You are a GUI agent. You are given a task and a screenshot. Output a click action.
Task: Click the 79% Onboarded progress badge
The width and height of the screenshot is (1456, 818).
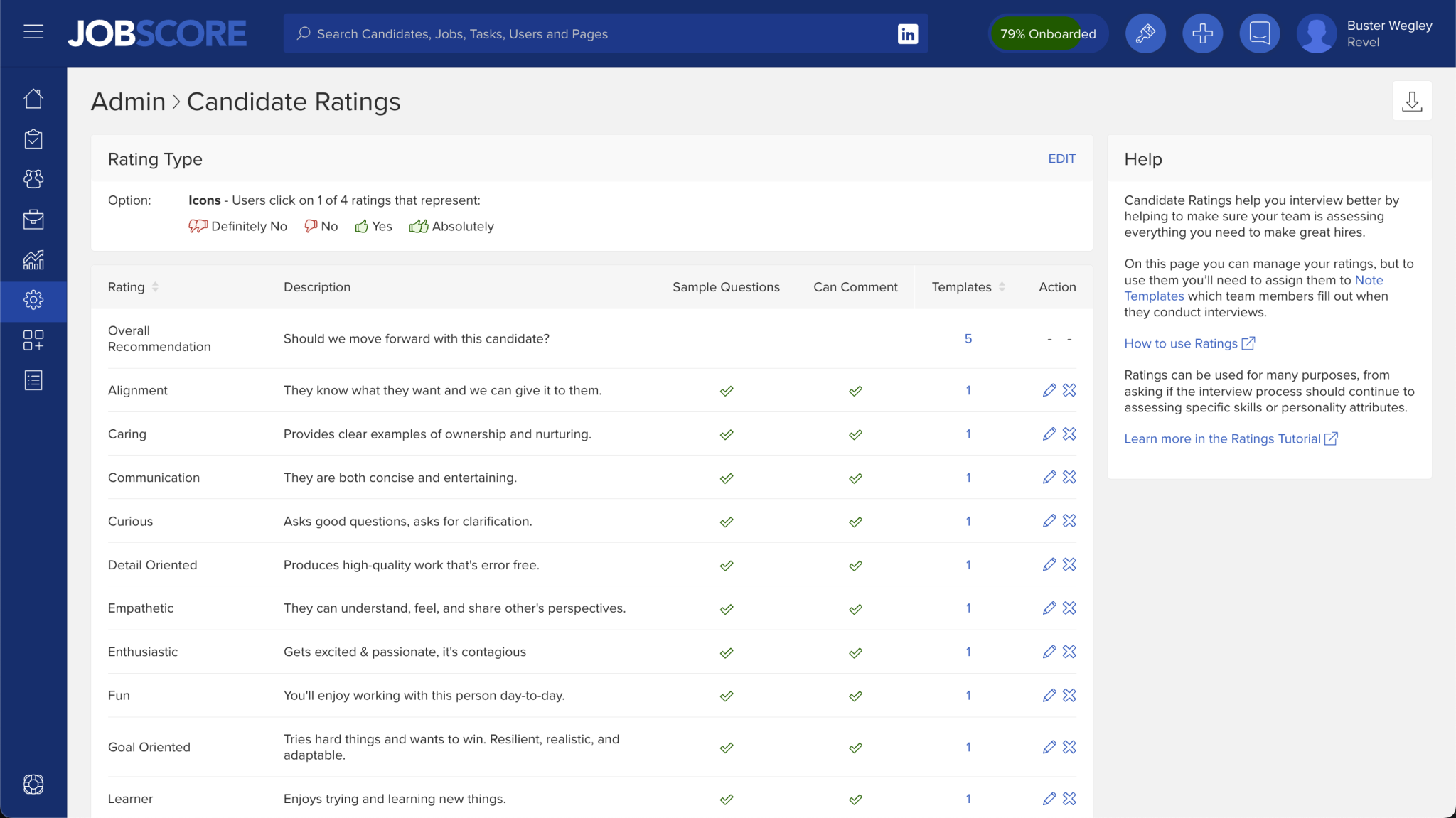point(1047,33)
